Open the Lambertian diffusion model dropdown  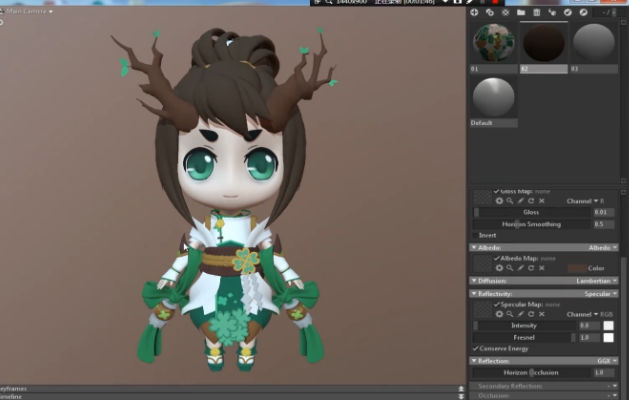click(597, 280)
